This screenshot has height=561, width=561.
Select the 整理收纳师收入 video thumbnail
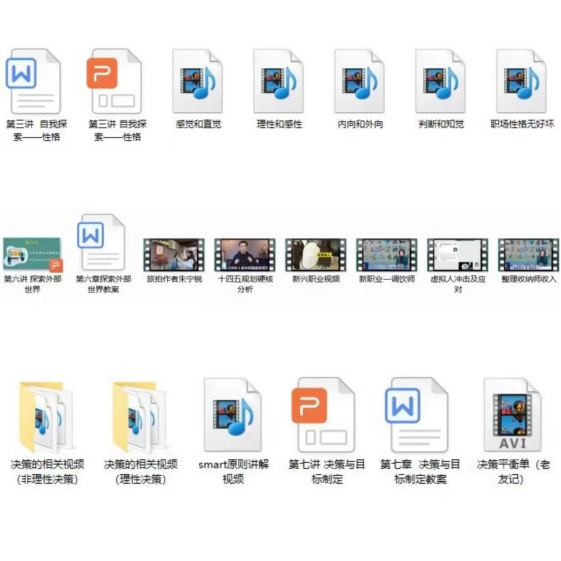(528, 255)
